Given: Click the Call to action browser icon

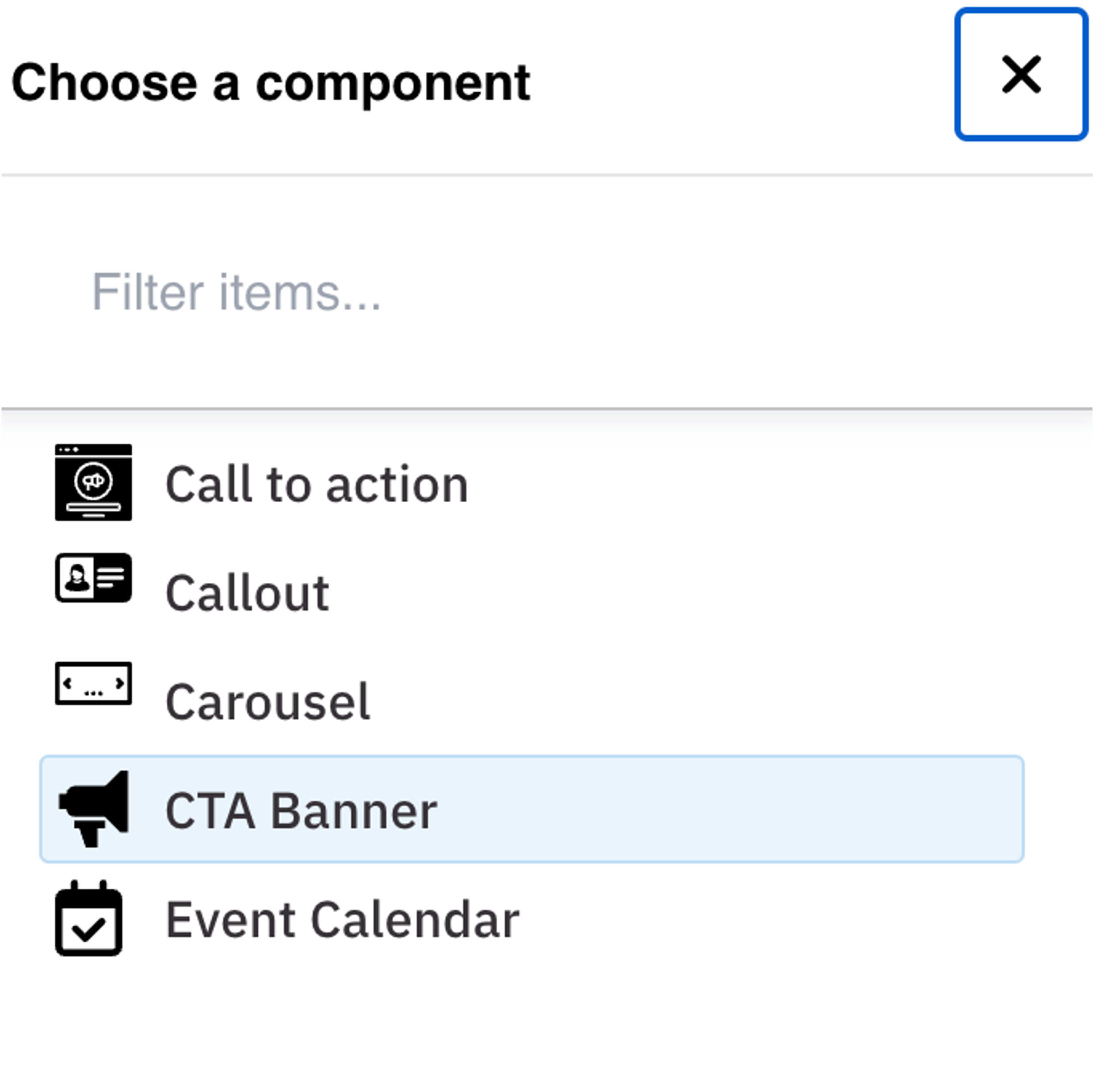Looking at the screenshot, I should click(x=93, y=482).
